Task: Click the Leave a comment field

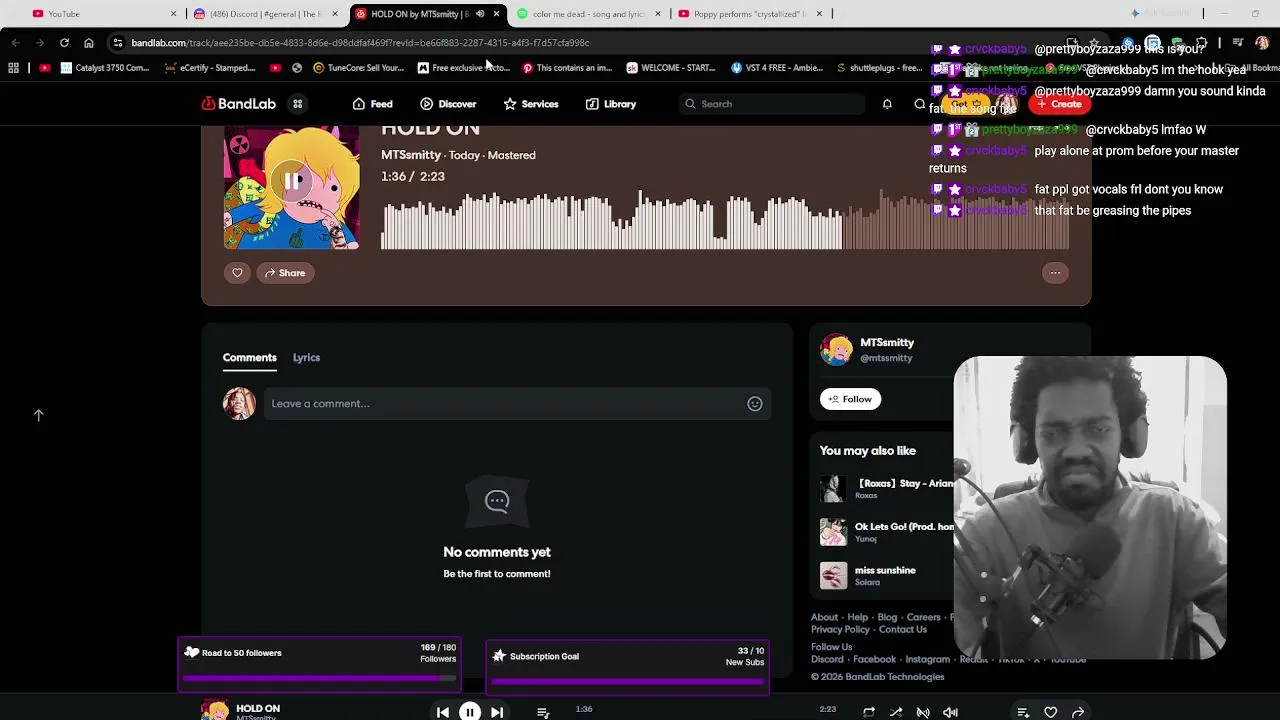Action: (505, 404)
